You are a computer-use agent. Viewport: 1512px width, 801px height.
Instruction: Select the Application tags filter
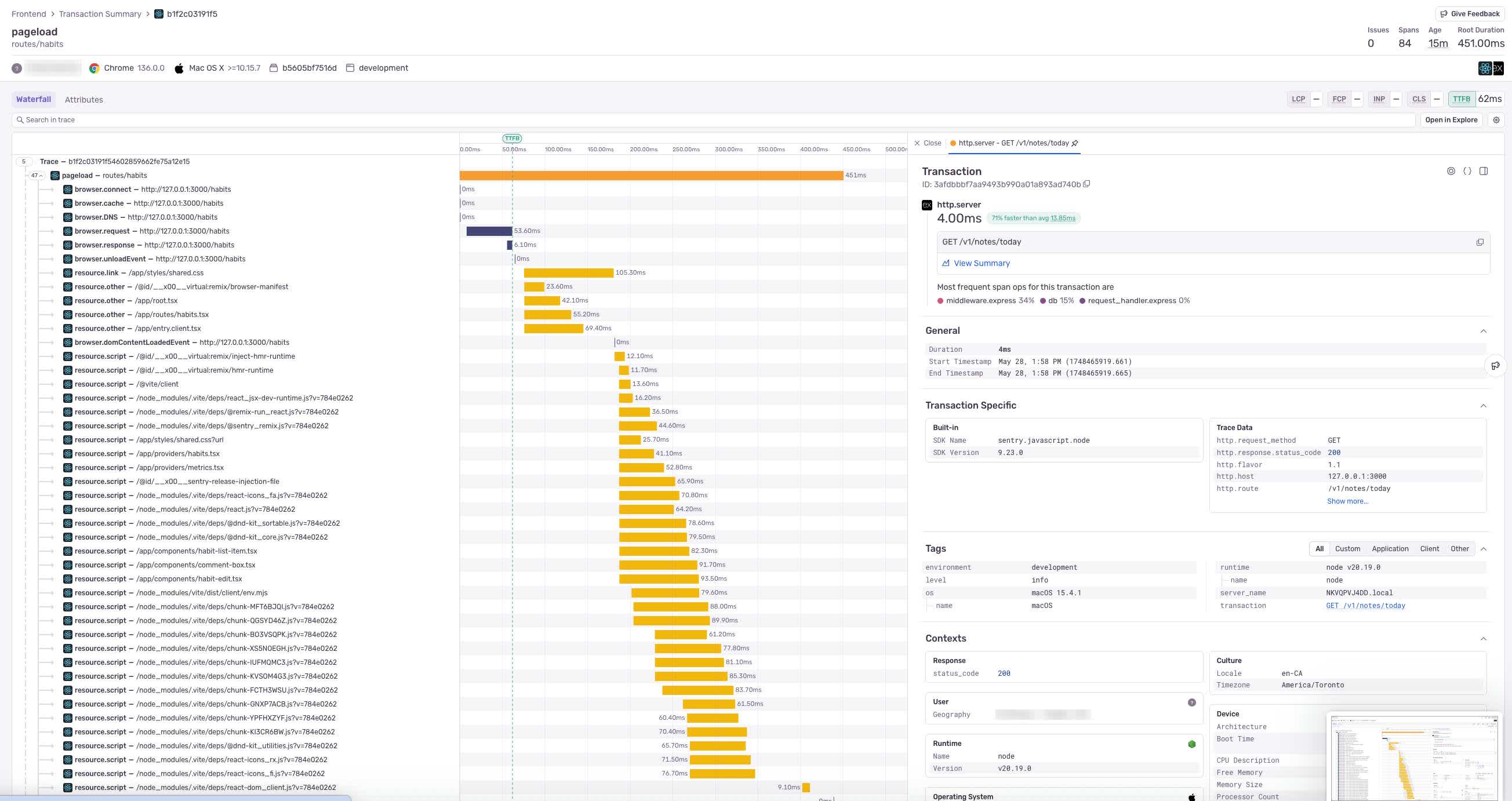point(1389,549)
